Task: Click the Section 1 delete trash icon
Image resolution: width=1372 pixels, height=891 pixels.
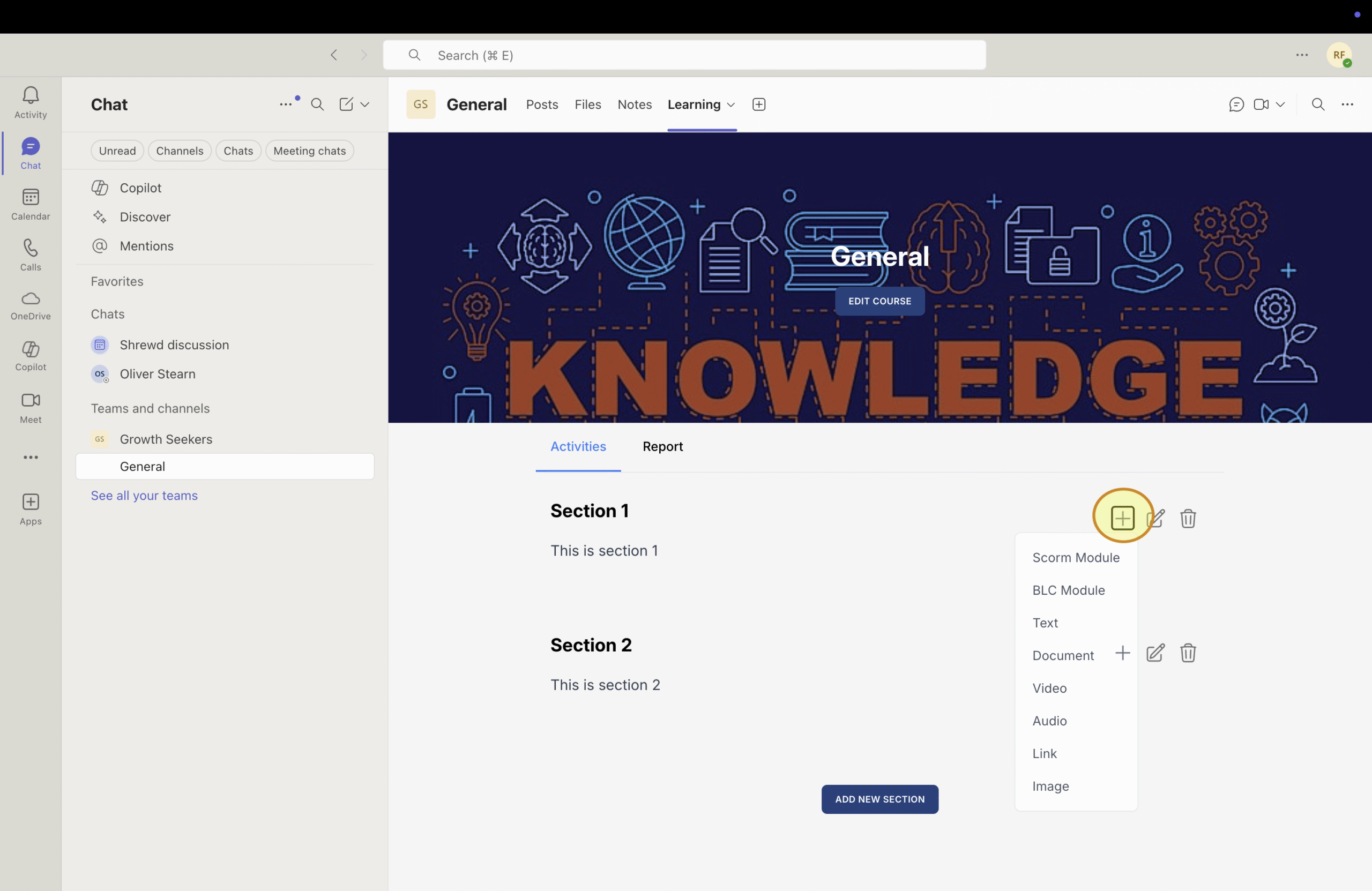Action: point(1188,518)
